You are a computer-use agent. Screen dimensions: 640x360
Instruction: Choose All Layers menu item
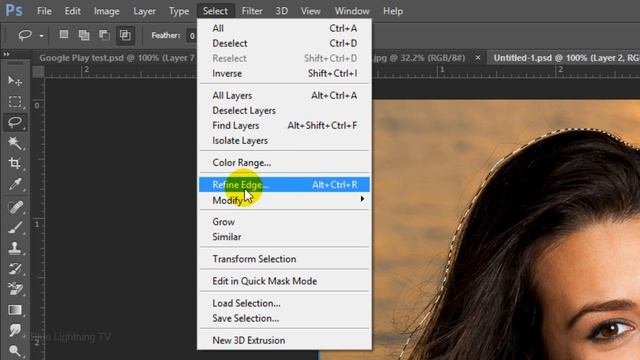284,96
